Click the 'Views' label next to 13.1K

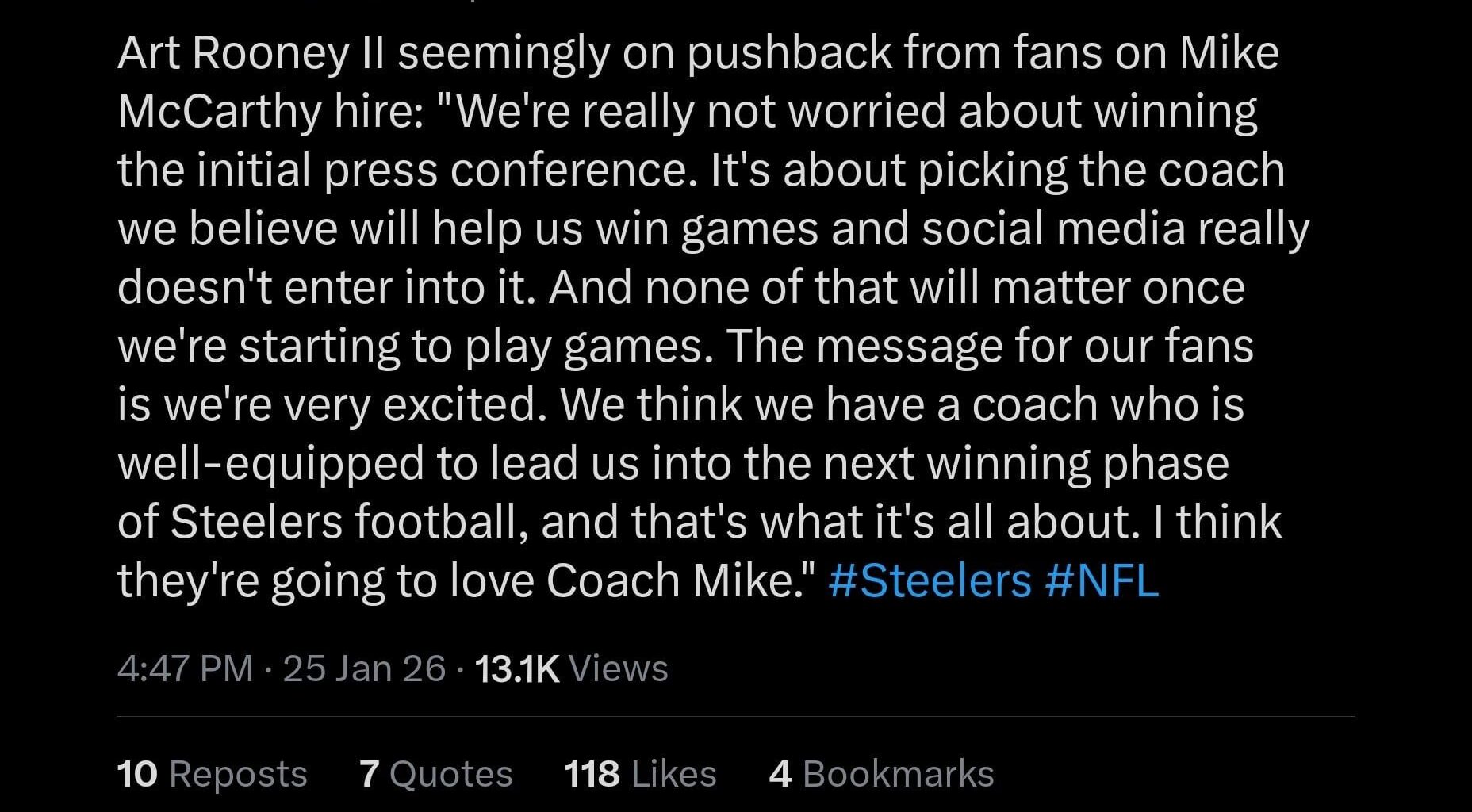tap(619, 668)
